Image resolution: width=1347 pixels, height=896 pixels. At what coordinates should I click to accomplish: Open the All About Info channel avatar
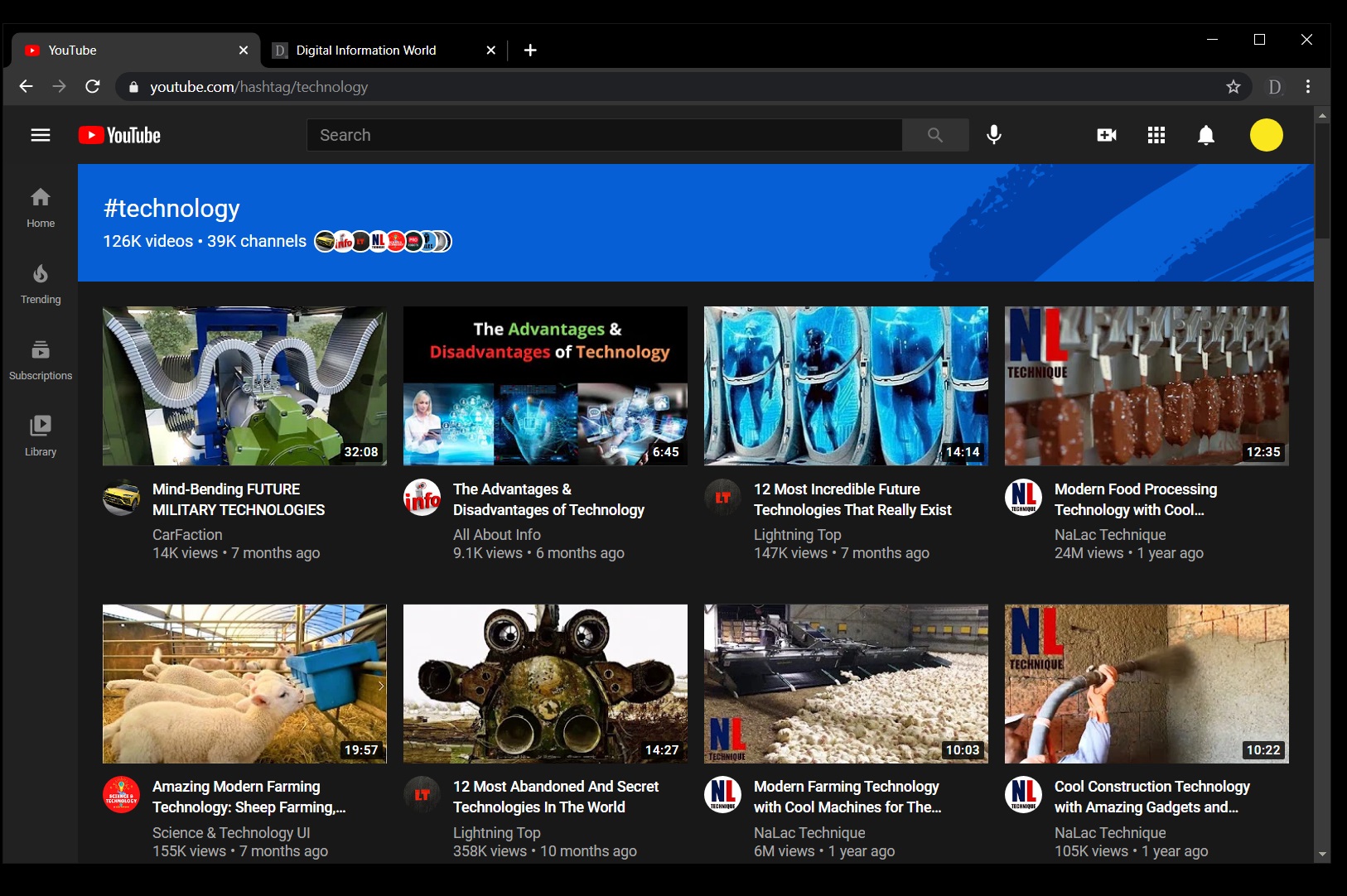(422, 498)
